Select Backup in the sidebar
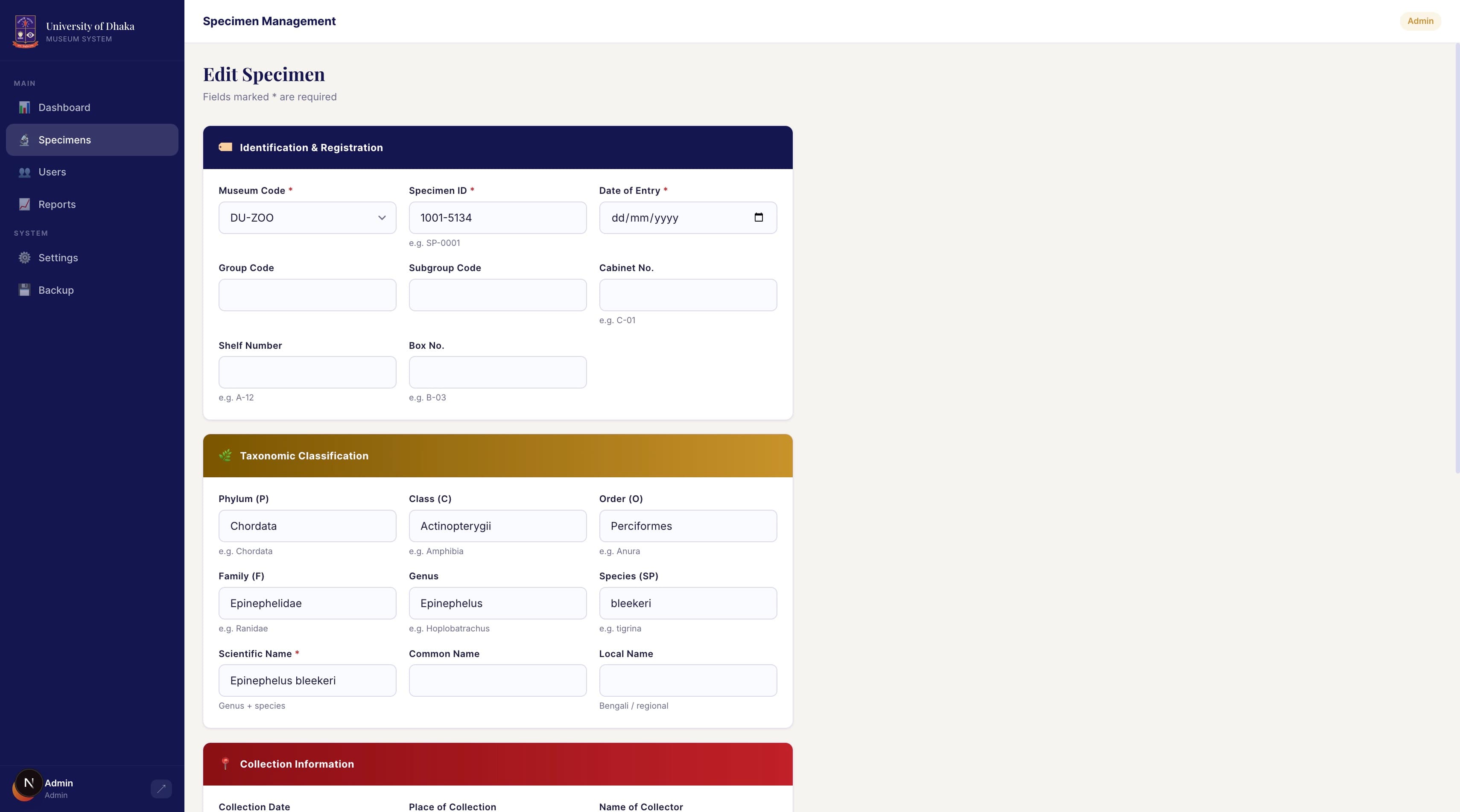The width and height of the screenshot is (1460, 812). click(92, 290)
